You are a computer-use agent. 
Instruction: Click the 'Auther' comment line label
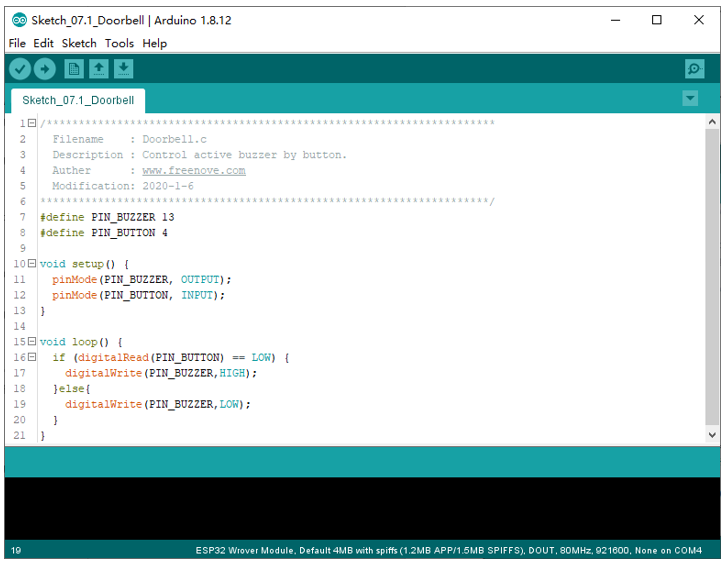tap(72, 170)
